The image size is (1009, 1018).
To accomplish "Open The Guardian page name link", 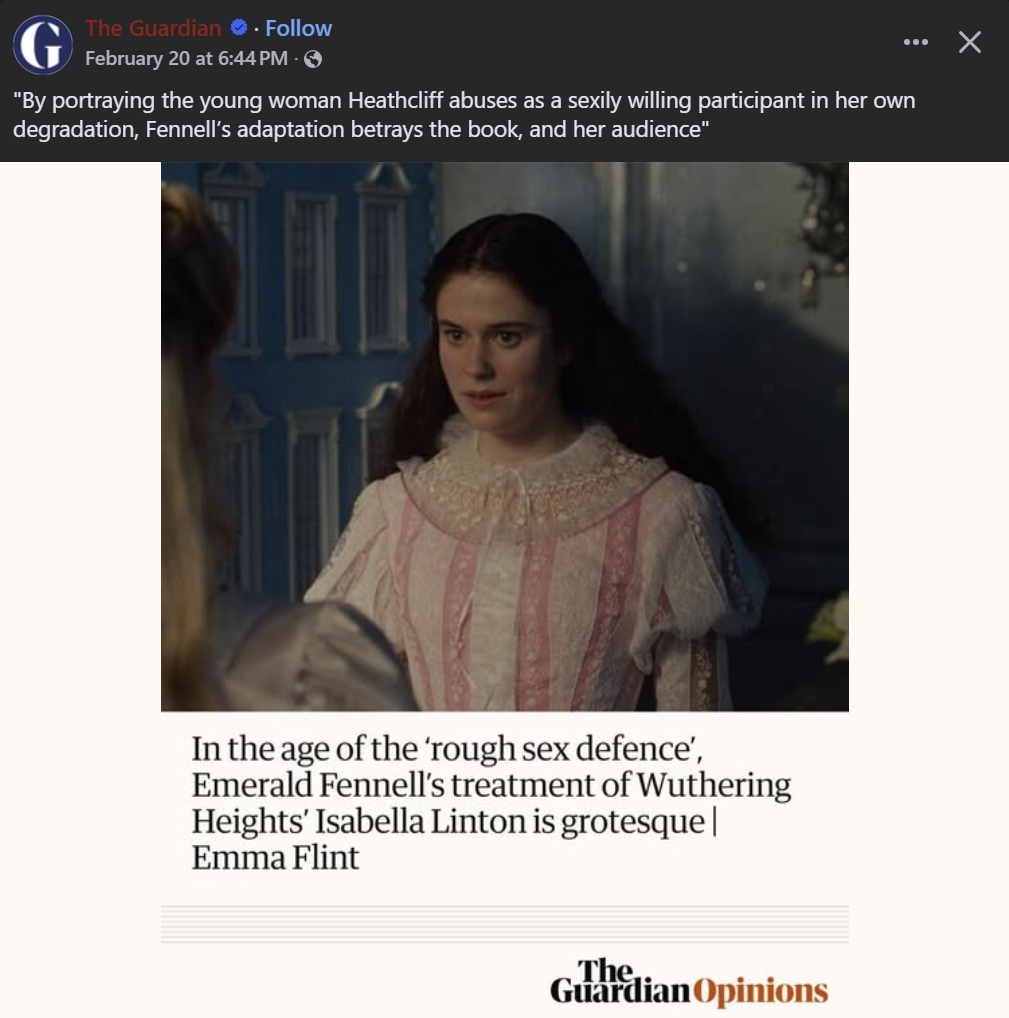I will pos(153,28).
